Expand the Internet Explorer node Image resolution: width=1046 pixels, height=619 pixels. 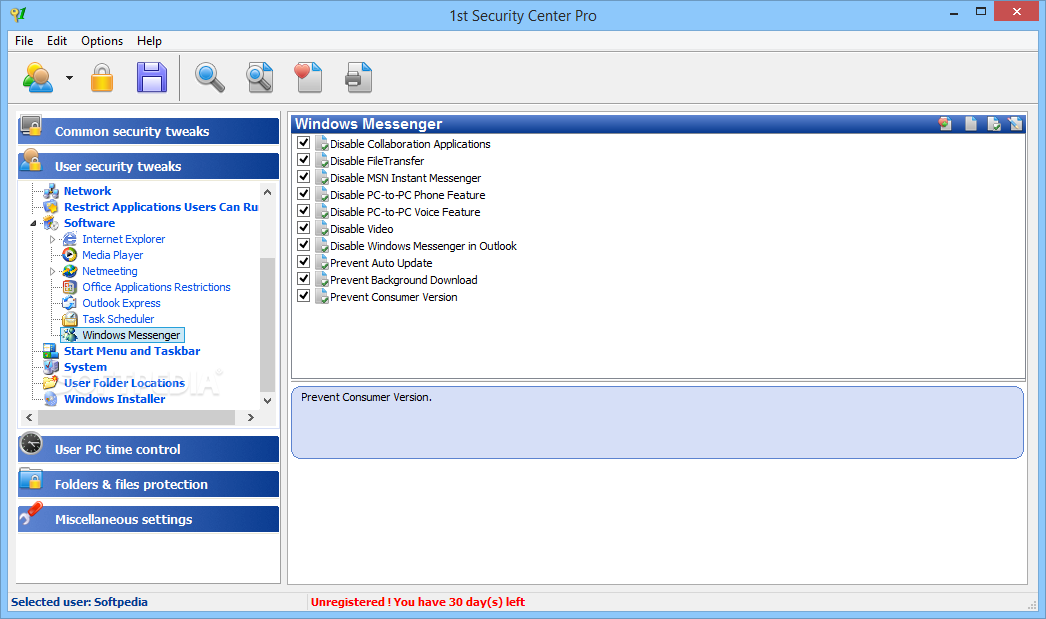click(52, 239)
